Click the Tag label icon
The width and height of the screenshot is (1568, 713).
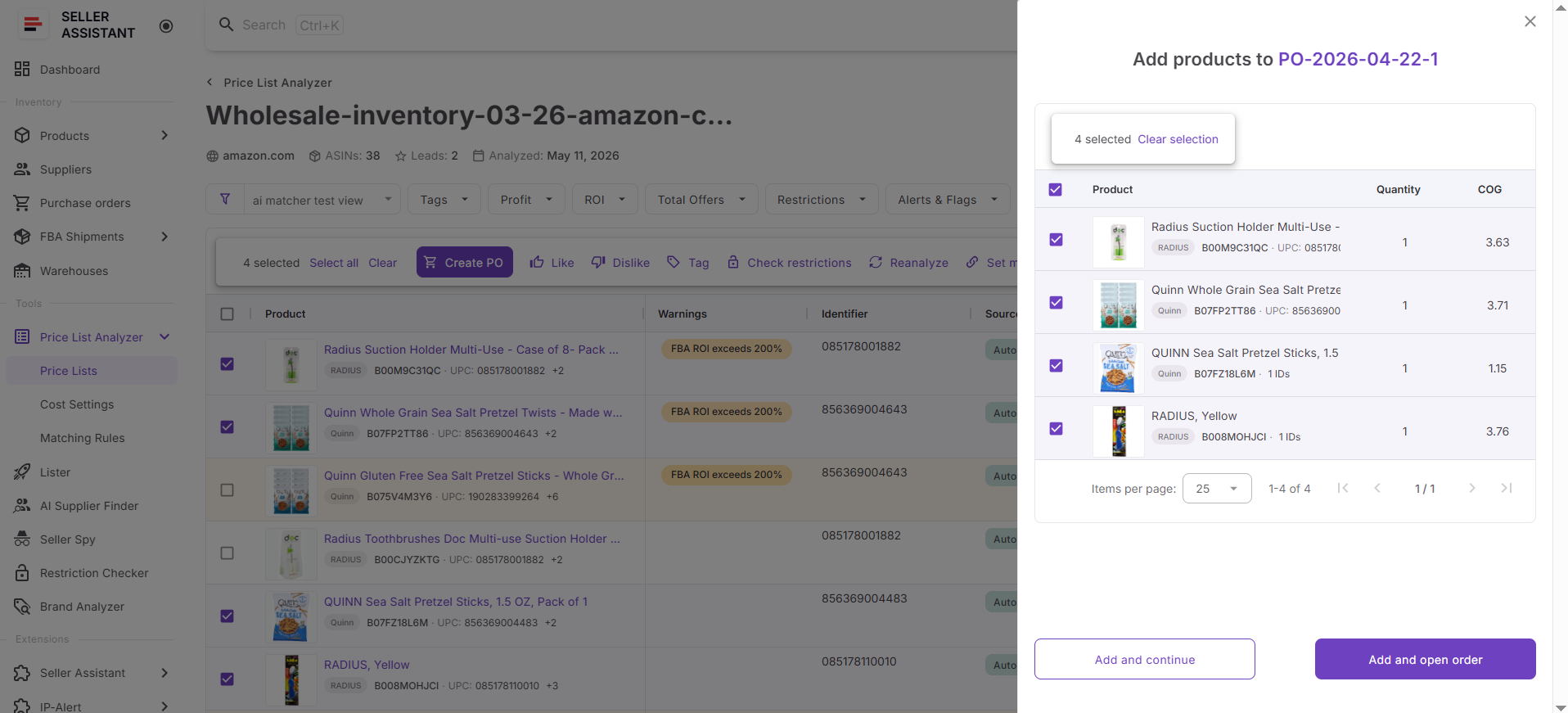click(674, 262)
